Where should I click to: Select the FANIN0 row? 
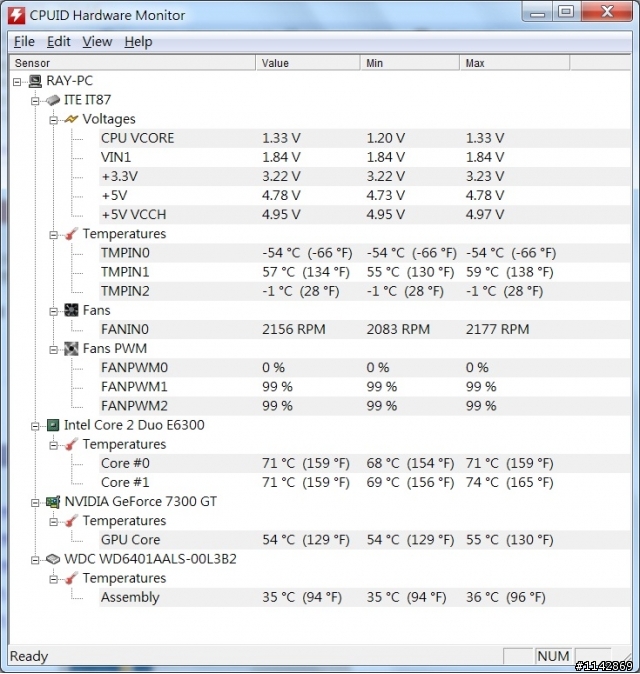click(x=364, y=329)
